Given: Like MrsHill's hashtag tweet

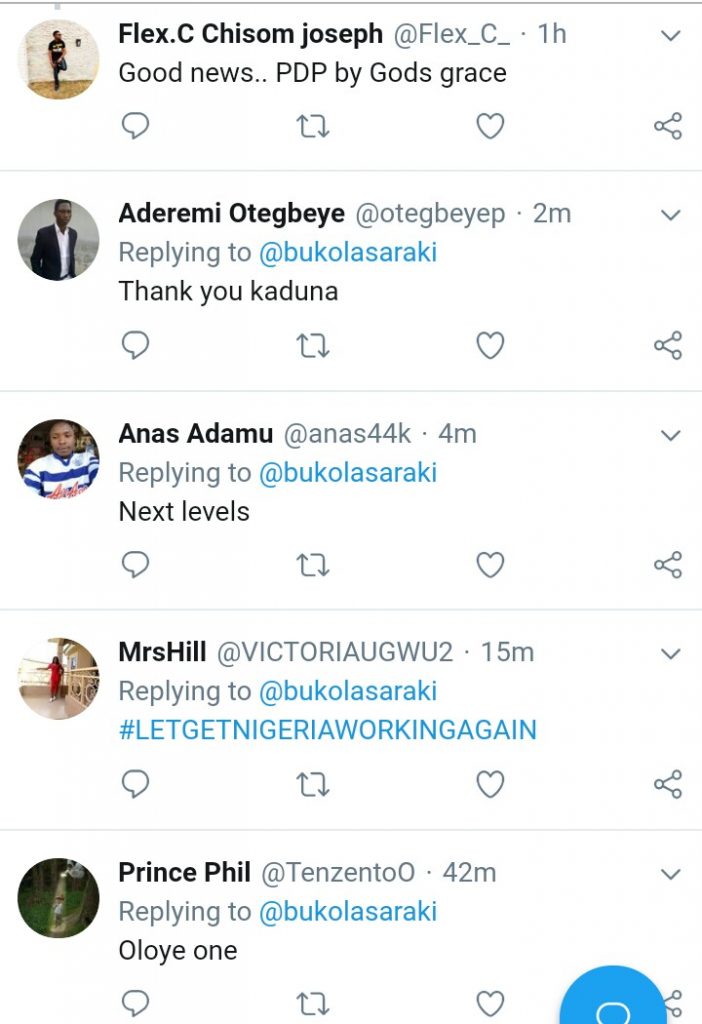Looking at the screenshot, I should pyautogui.click(x=489, y=784).
